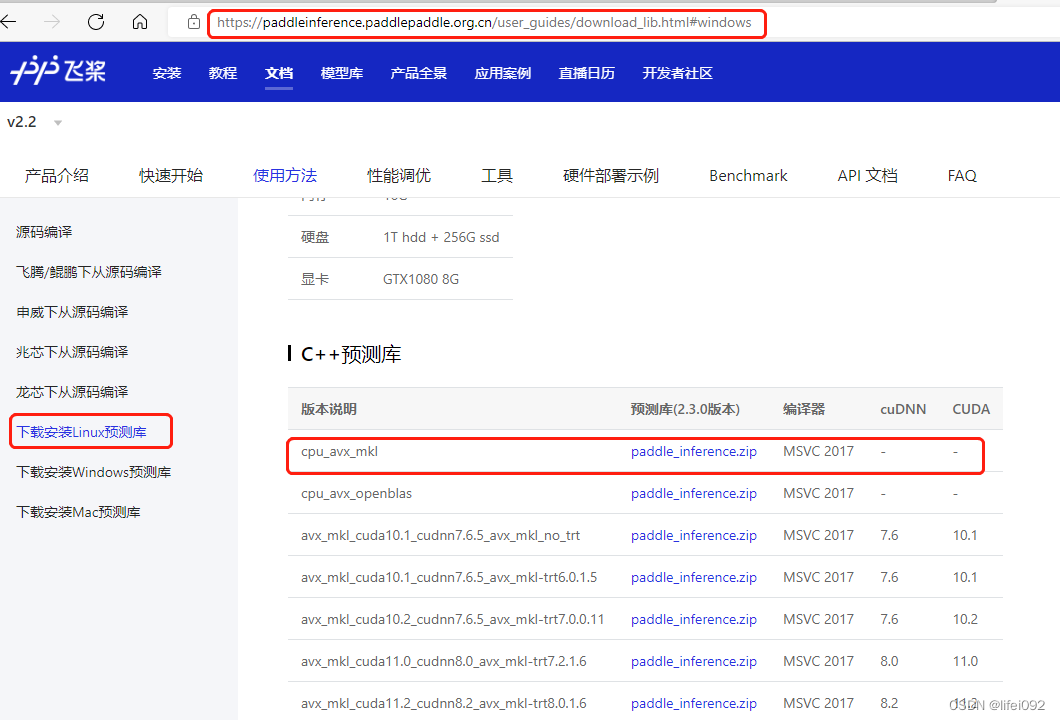Viewport: 1060px width, 720px height.
Task: Click the C++预测库 section heading
Action: click(351, 354)
